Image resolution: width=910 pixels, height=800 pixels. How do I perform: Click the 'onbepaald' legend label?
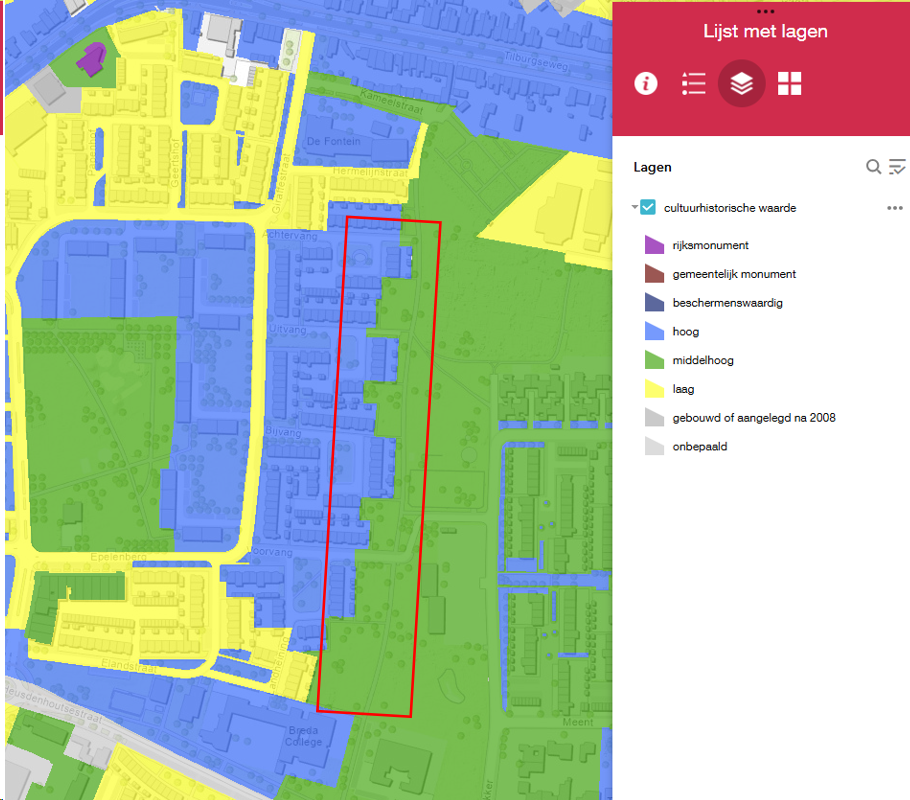pyautogui.click(x=699, y=446)
